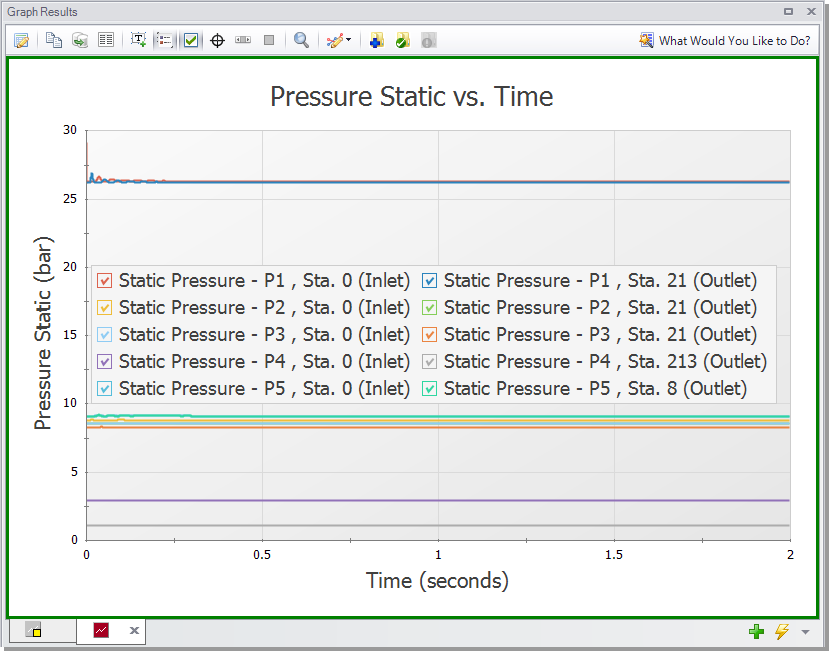This screenshot has height=651, width=829.
Task: Click legend text P1 Sta. 21 (Outlet)
Action: tap(600, 281)
